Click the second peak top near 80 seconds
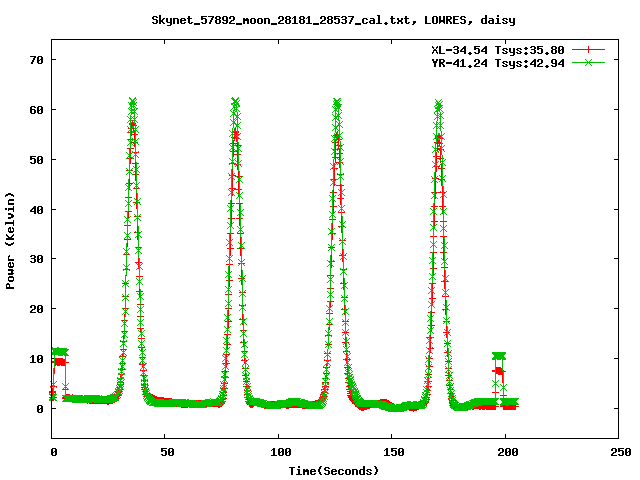640x480 pixels. 235,102
